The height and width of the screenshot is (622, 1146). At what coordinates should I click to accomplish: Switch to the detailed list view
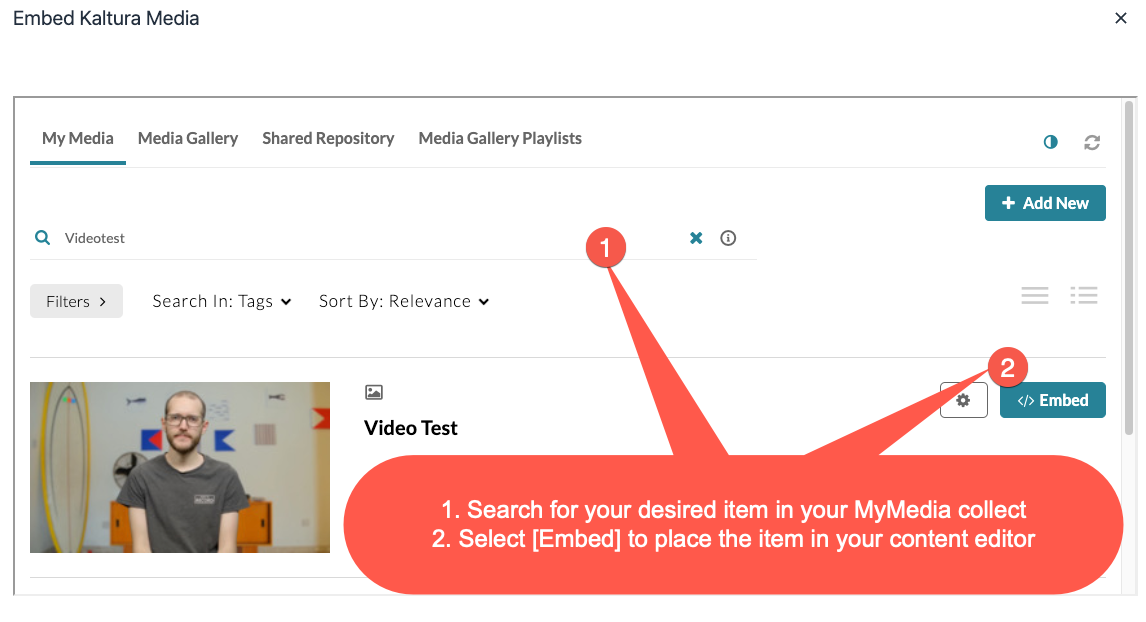pos(1084,295)
